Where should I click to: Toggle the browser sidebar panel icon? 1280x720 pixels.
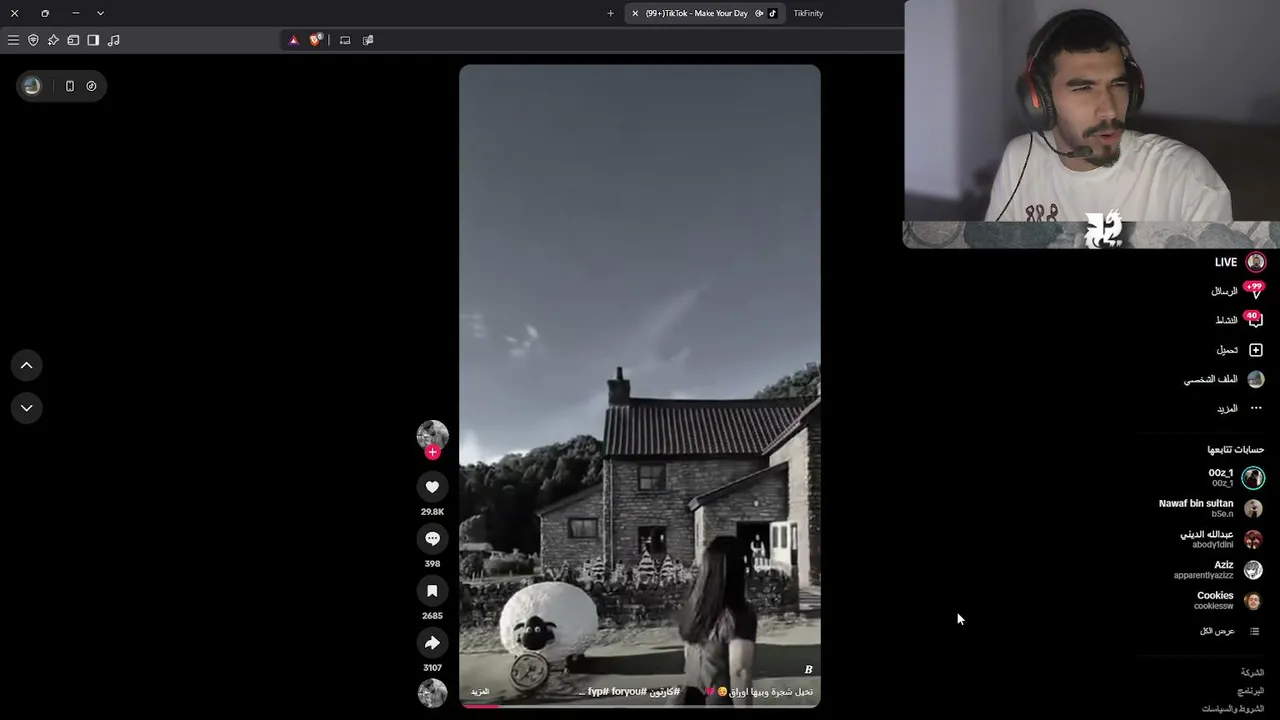click(93, 40)
